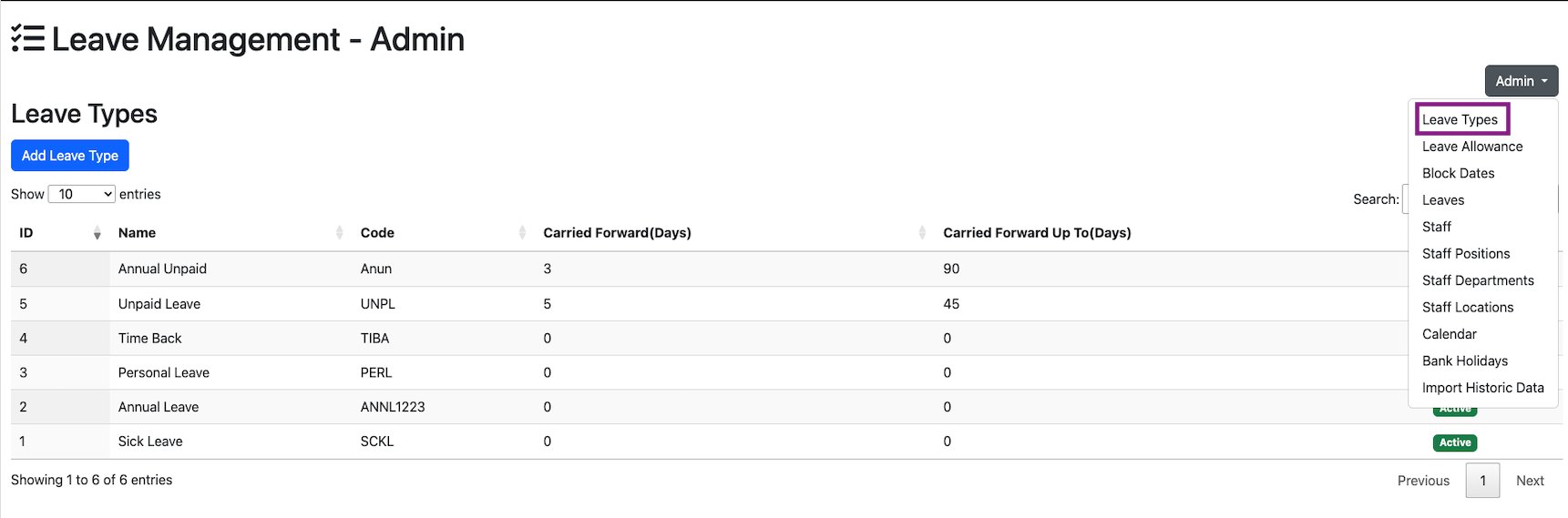Sort by Carried Forward(Days) sort arrows
The height and width of the screenshot is (518, 1568).
click(x=922, y=233)
